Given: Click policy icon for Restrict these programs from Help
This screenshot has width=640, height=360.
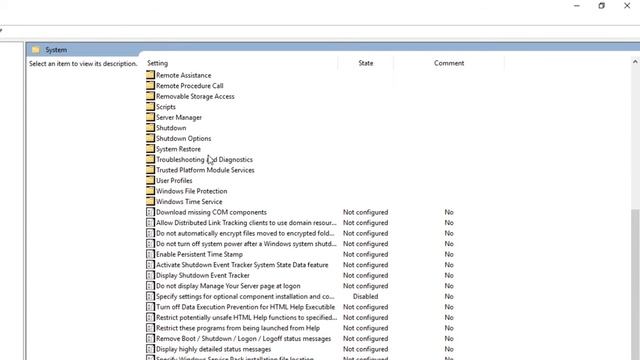Looking at the screenshot, I should coord(150,328).
